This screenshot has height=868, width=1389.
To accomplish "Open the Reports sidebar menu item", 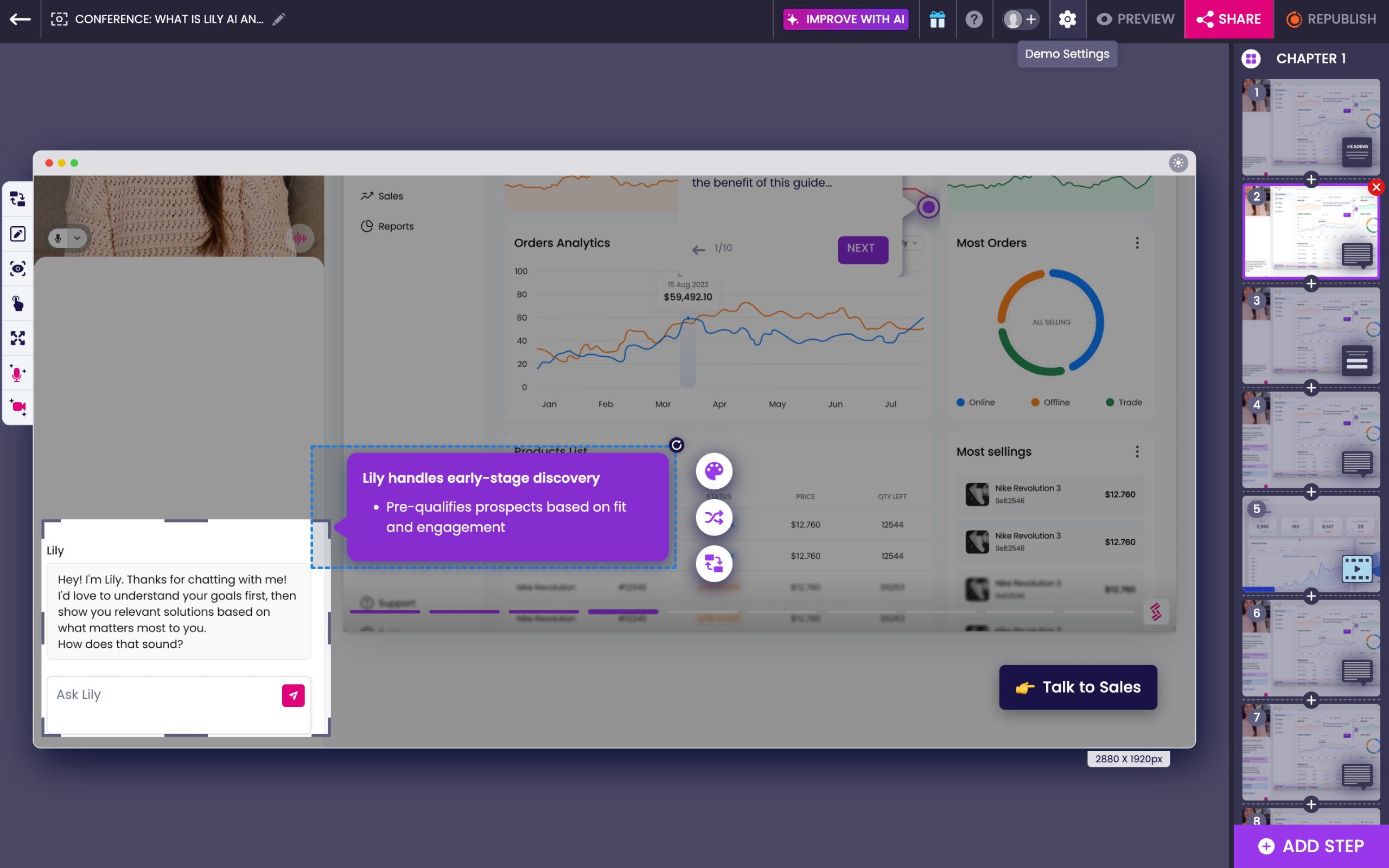I will [396, 226].
